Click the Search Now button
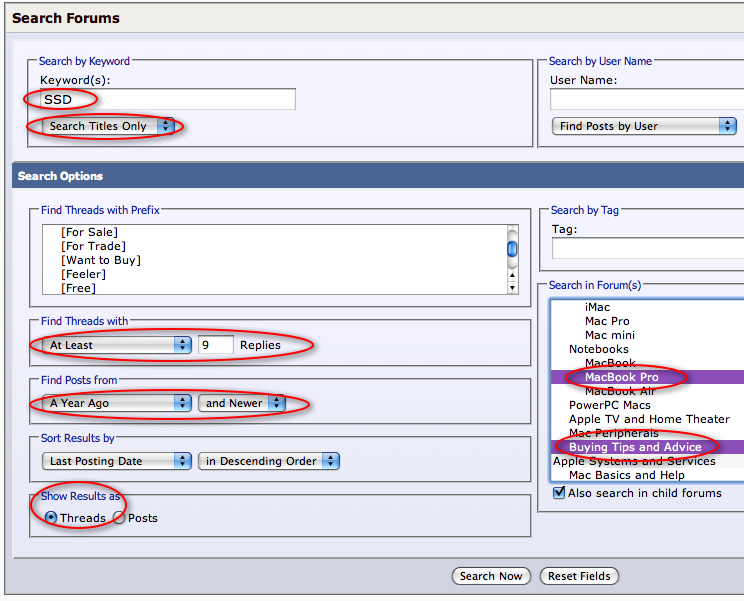 [491, 576]
